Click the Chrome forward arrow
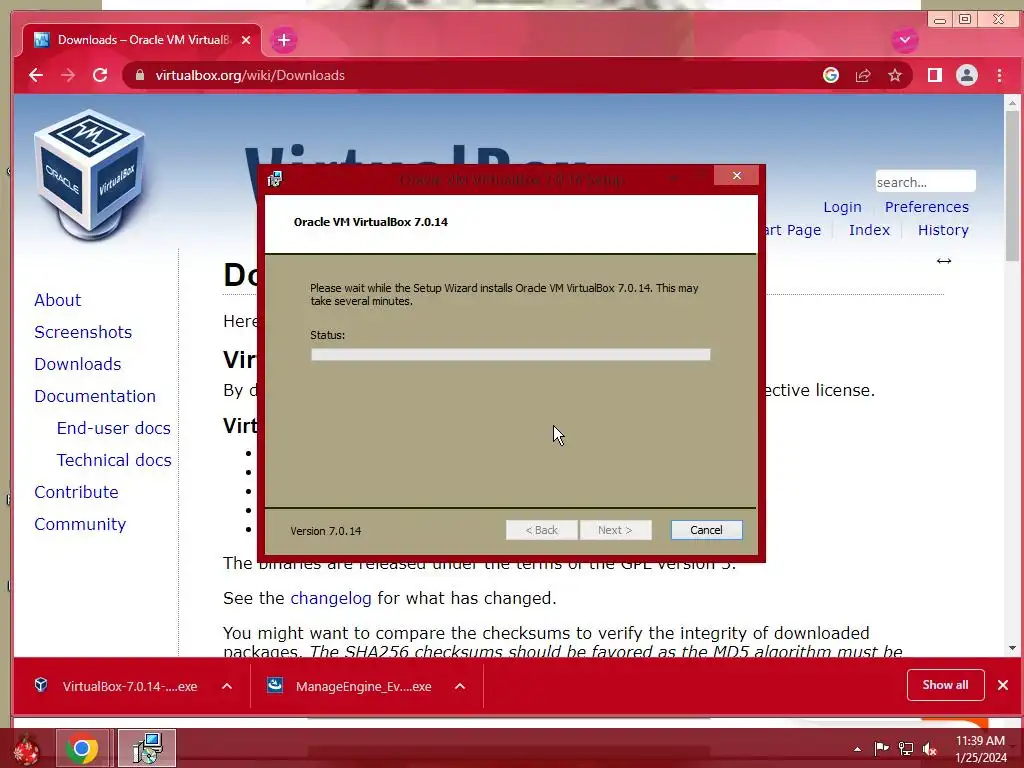 68,75
